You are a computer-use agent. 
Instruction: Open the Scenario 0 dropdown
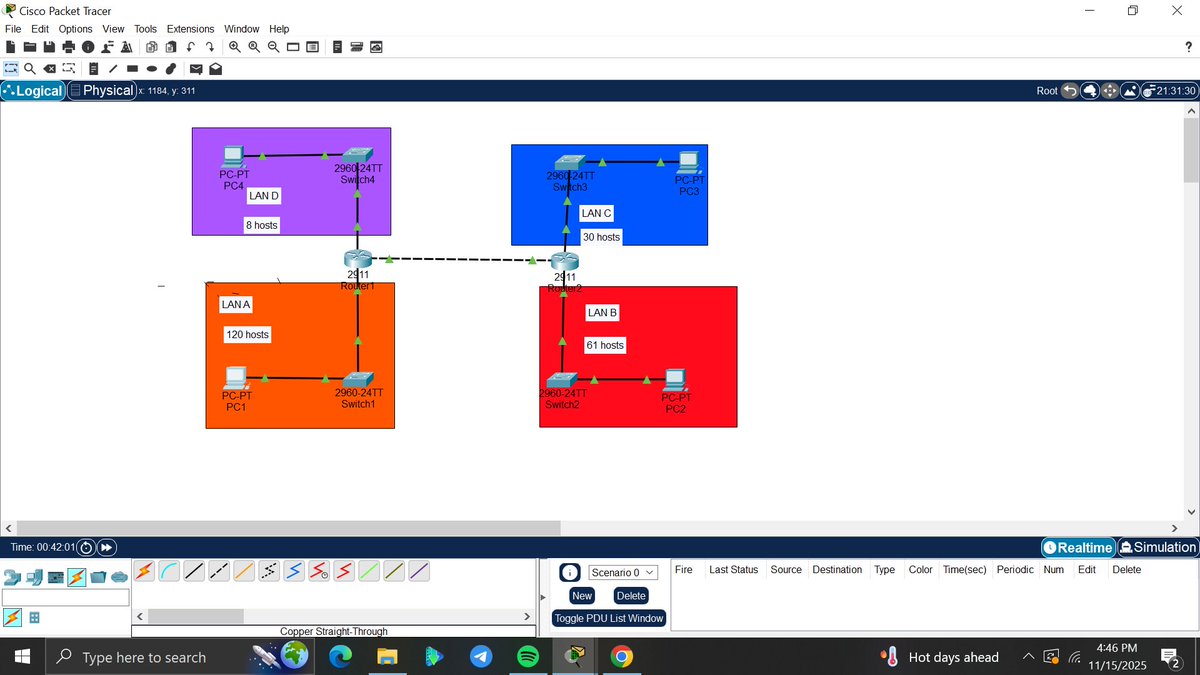[622, 571]
